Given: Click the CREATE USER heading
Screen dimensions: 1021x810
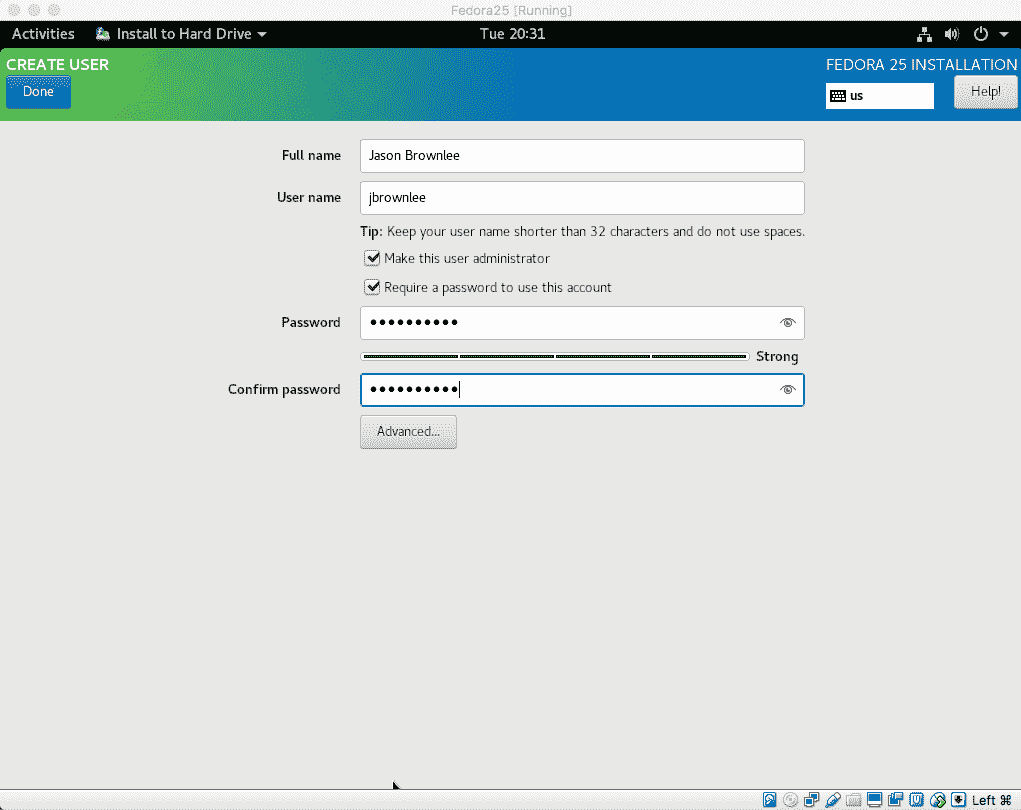Looking at the screenshot, I should pos(57,64).
